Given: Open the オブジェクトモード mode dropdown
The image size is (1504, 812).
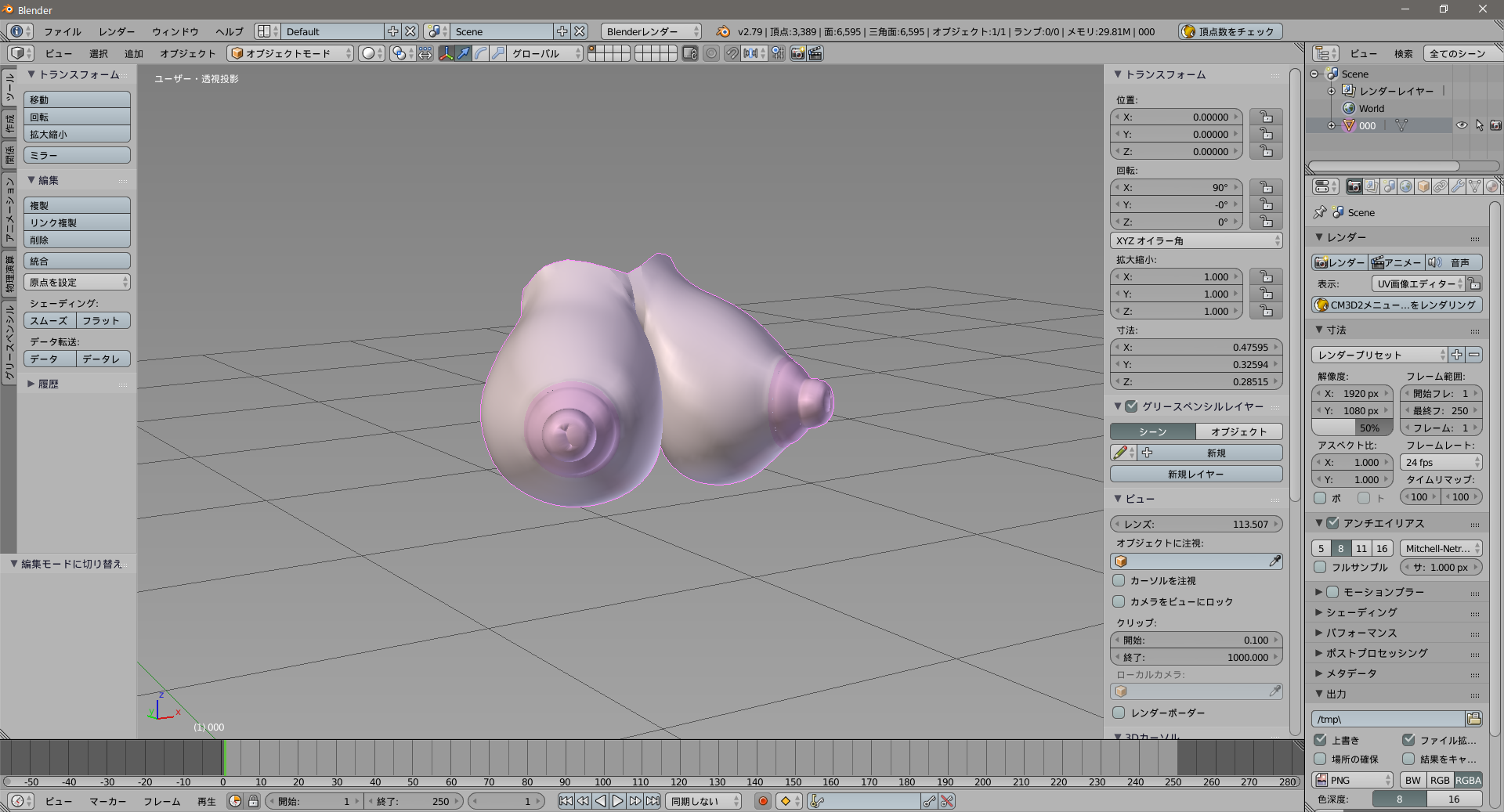Looking at the screenshot, I should (x=290, y=53).
